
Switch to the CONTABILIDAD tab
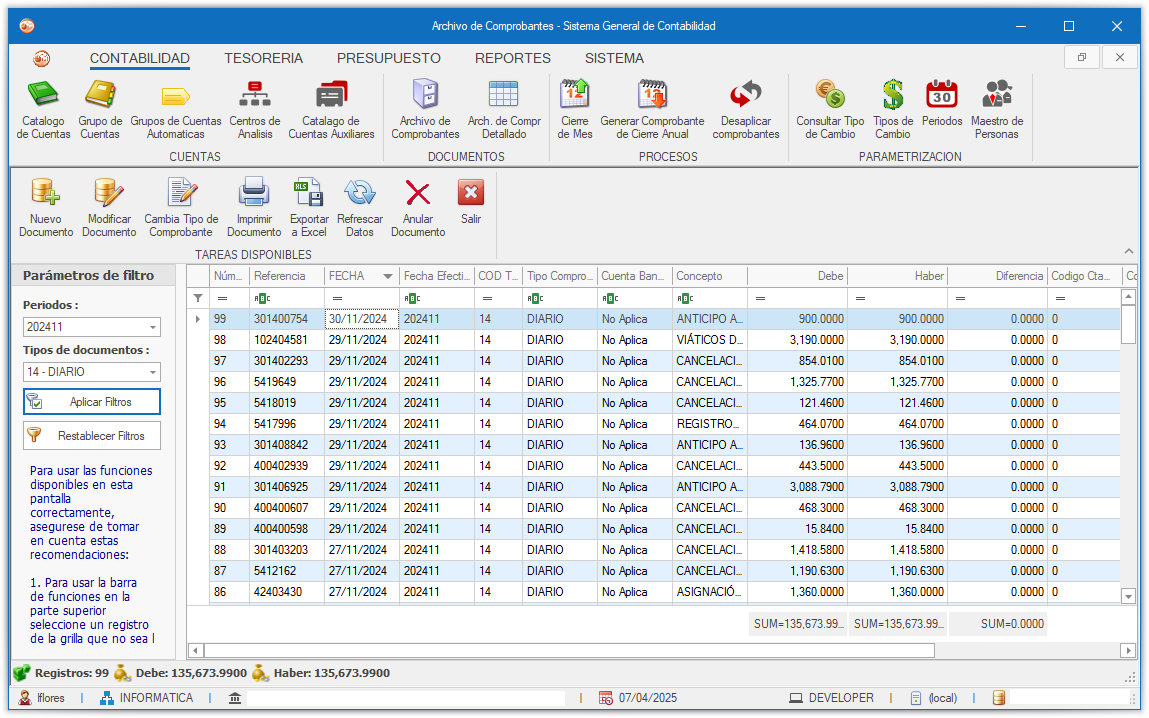click(140, 59)
